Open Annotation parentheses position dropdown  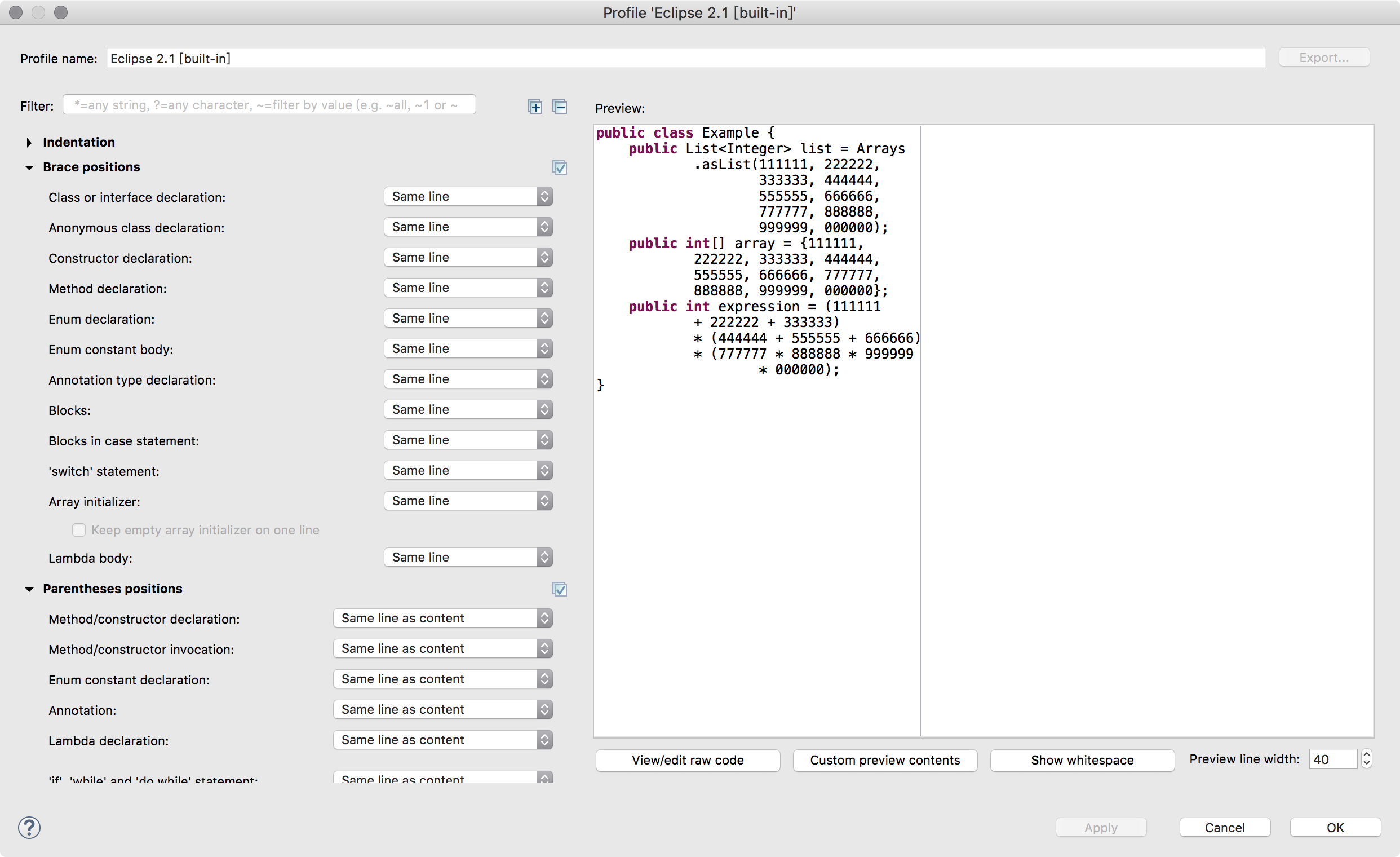(442, 710)
